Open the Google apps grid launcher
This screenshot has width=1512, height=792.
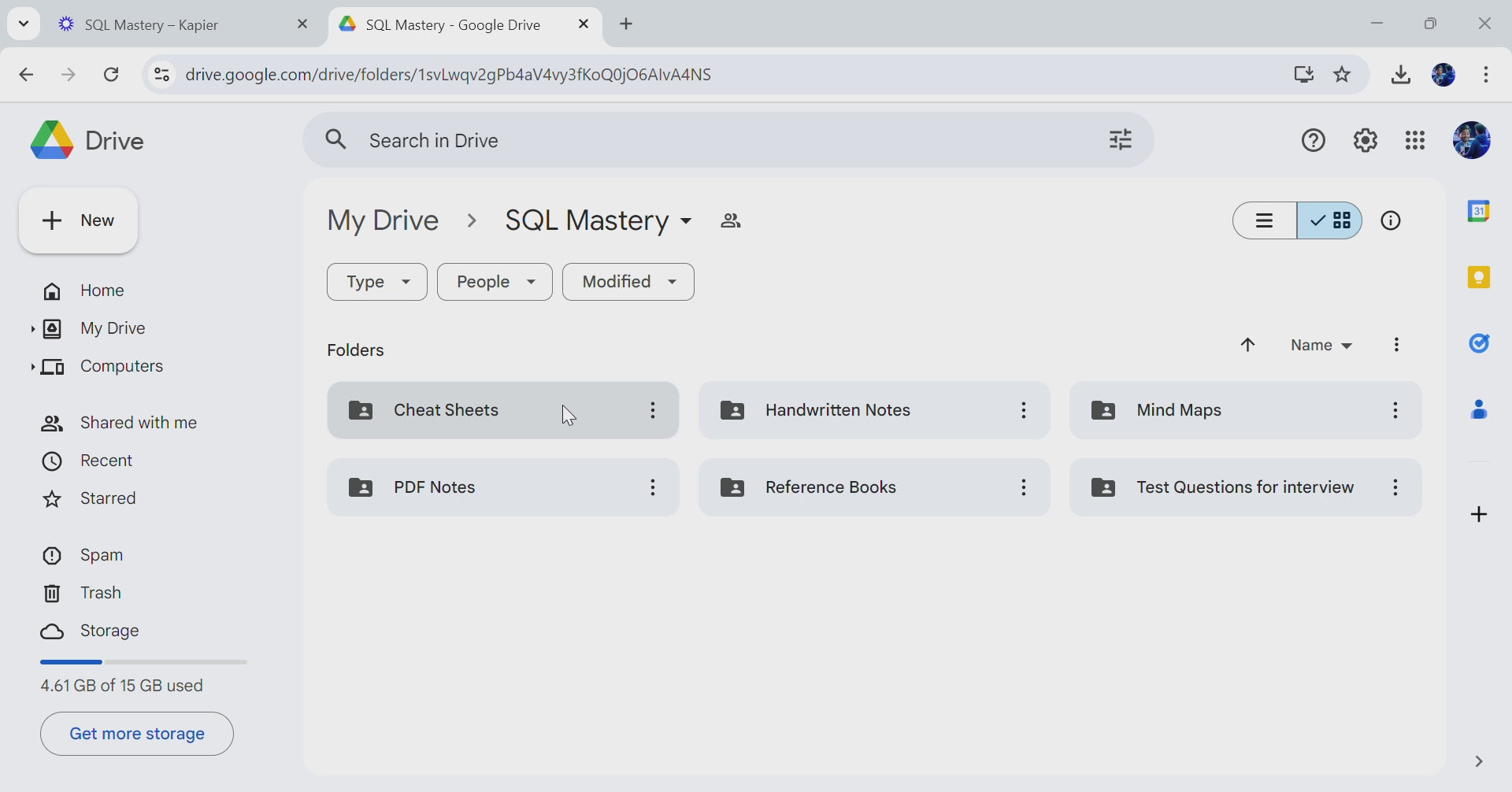point(1415,141)
